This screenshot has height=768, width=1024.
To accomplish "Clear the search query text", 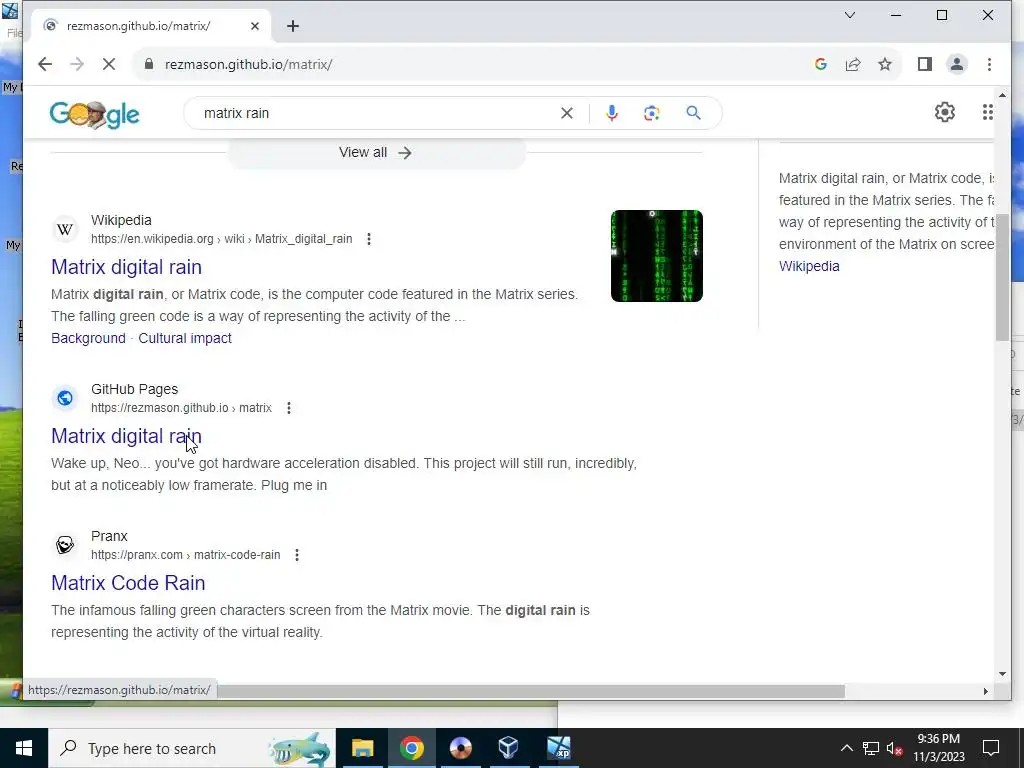I will coord(567,113).
